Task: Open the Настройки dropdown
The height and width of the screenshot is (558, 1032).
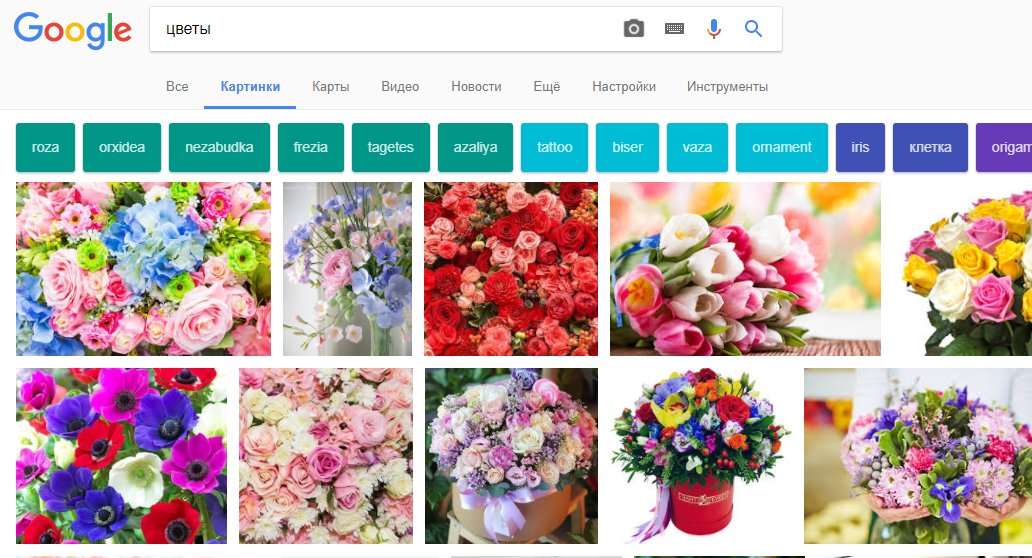Action: (x=624, y=86)
